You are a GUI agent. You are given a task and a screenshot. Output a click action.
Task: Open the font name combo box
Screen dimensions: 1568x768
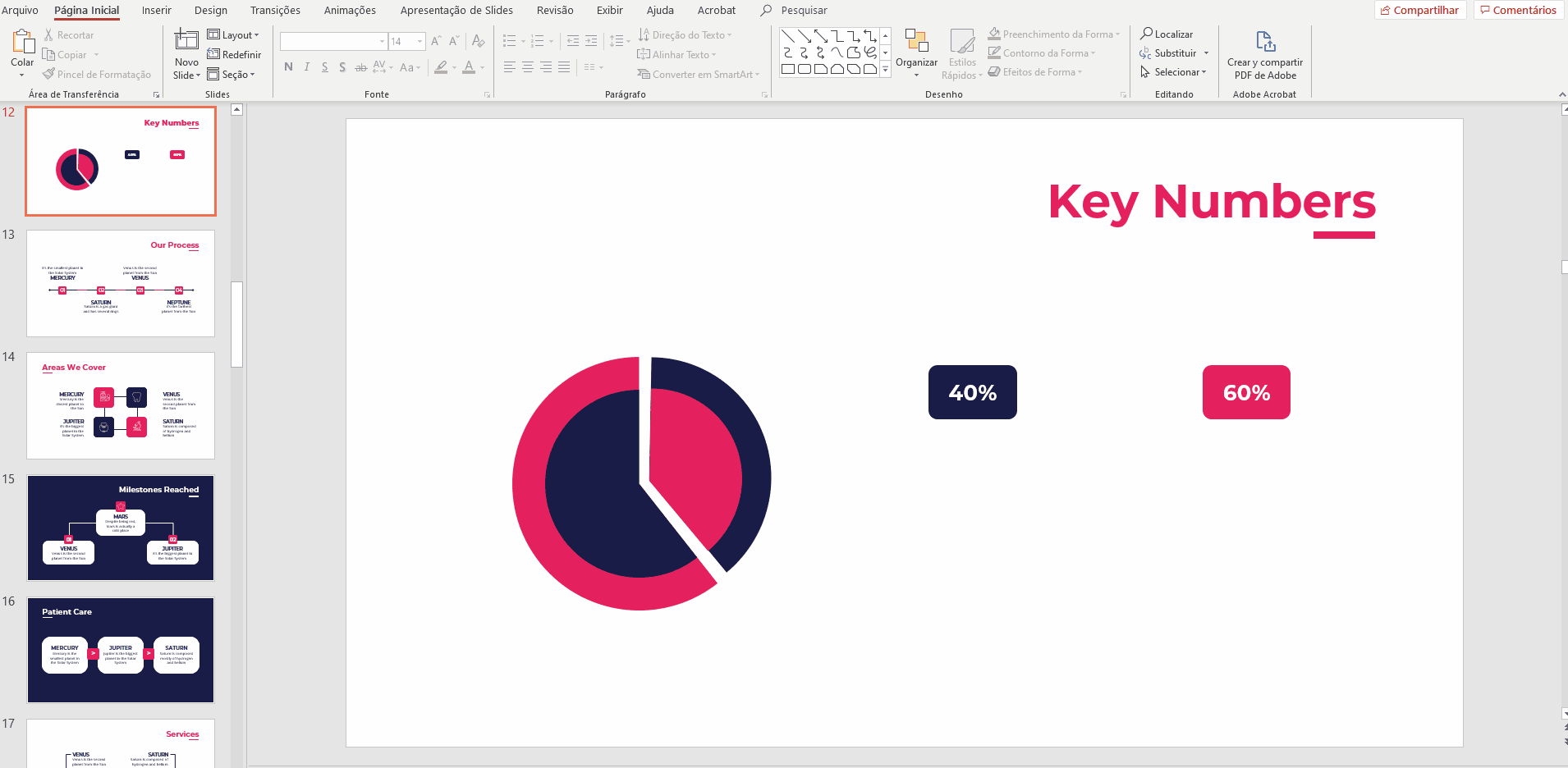[x=333, y=41]
